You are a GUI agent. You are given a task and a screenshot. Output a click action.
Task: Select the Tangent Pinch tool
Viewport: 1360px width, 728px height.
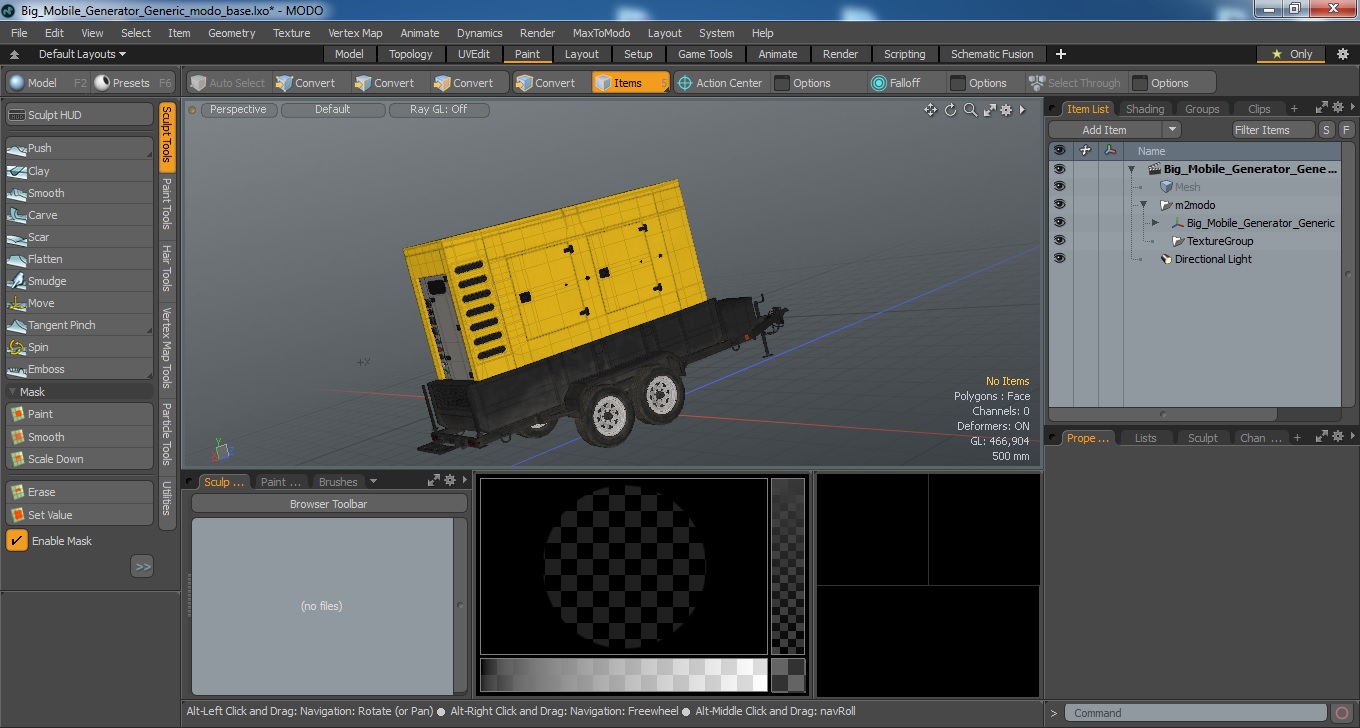point(80,325)
